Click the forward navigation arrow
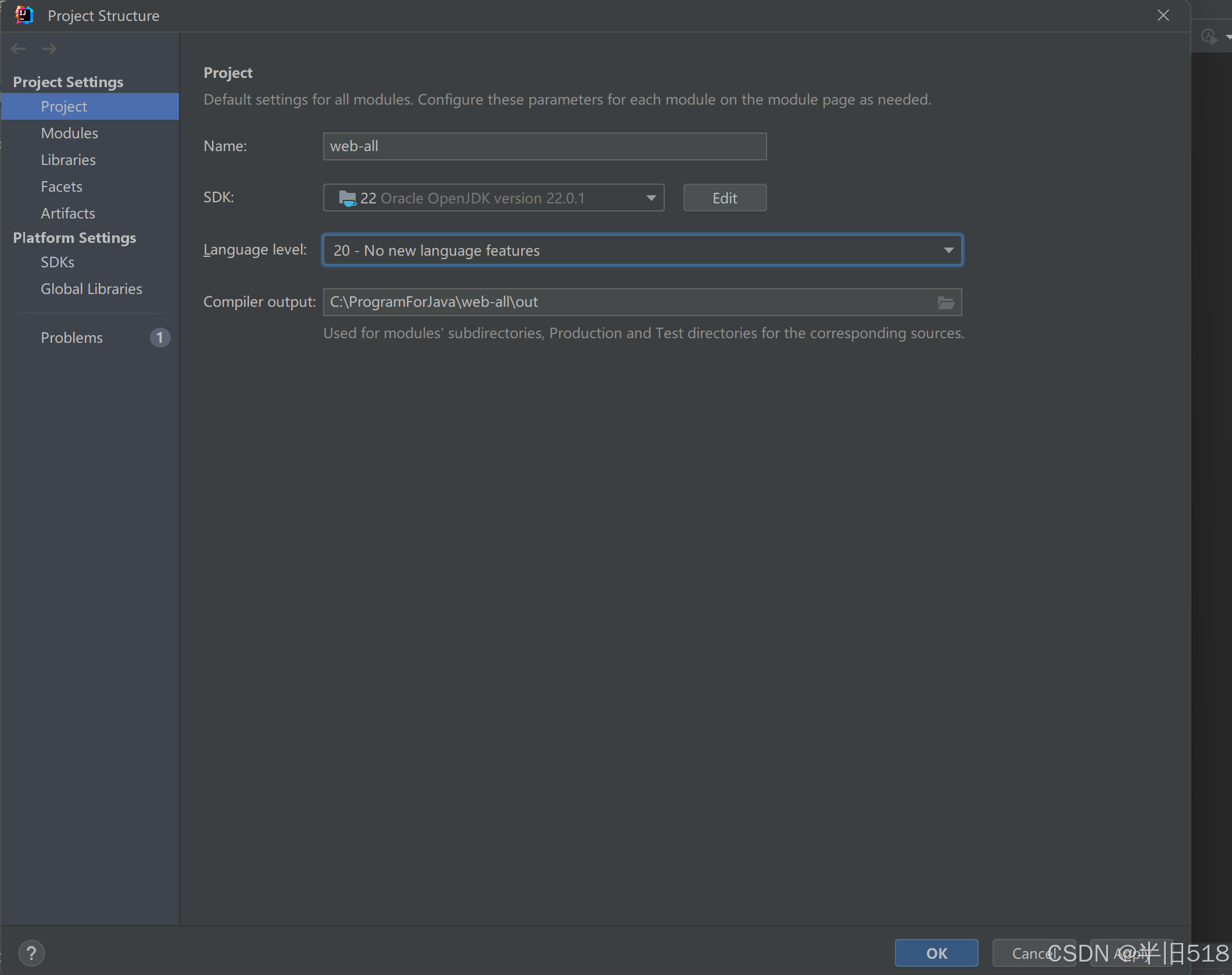Screen dimensions: 1232x975 click(x=49, y=49)
